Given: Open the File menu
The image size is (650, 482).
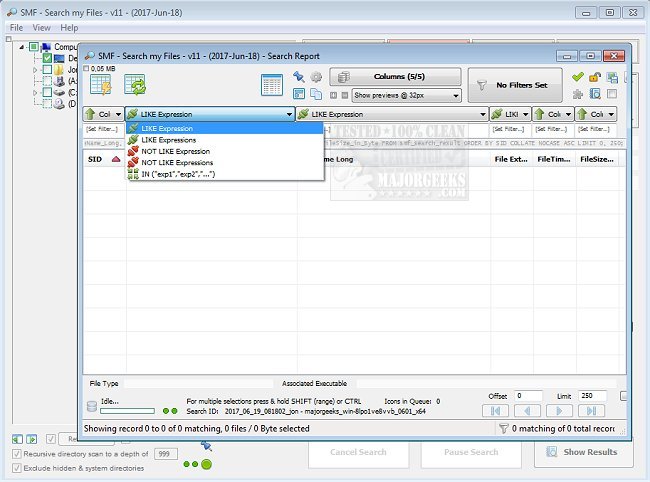Looking at the screenshot, I should 16,28.
